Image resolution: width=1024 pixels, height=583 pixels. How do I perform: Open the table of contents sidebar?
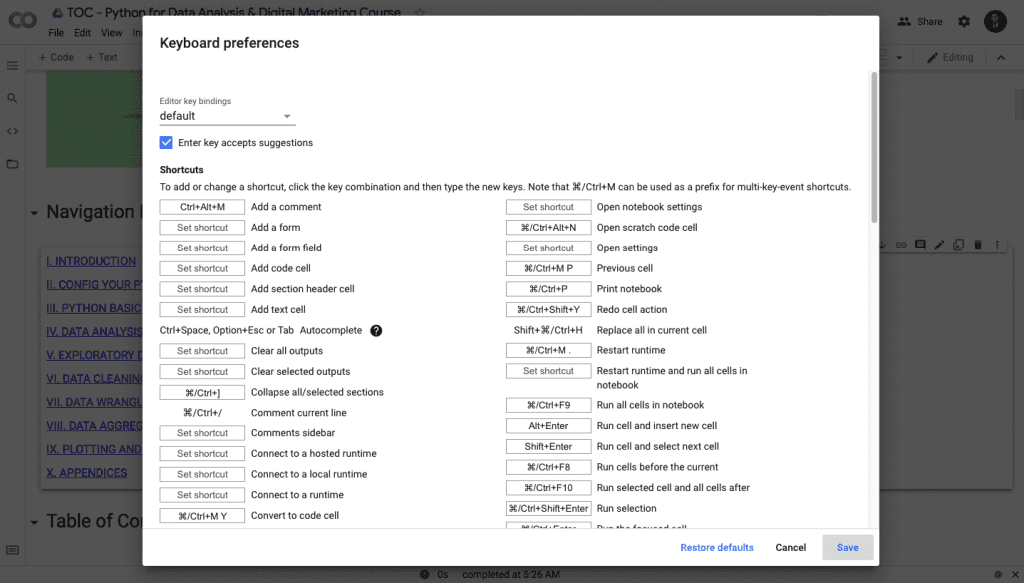click(12, 66)
